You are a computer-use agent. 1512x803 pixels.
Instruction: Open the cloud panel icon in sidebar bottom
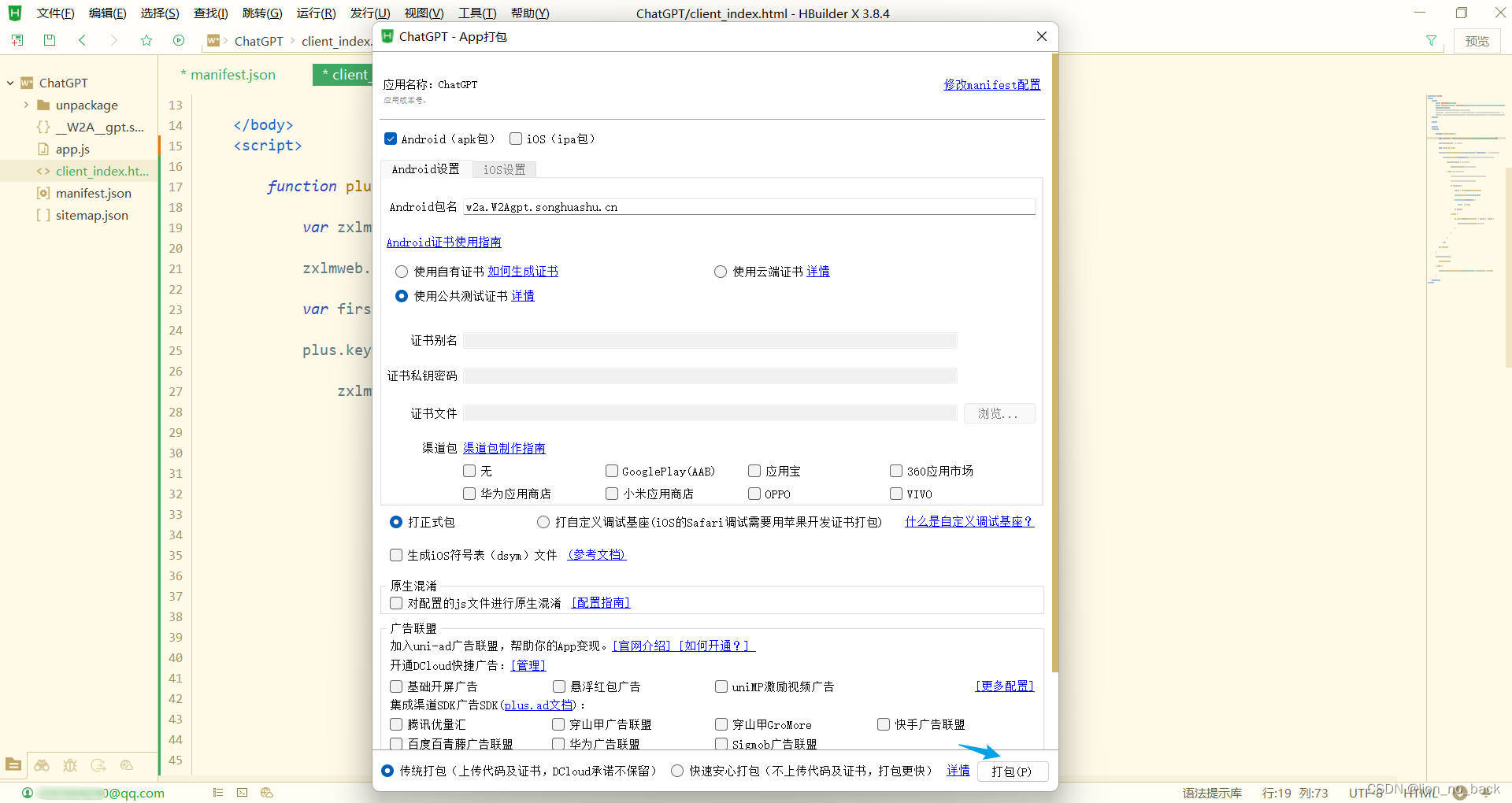[x=127, y=764]
